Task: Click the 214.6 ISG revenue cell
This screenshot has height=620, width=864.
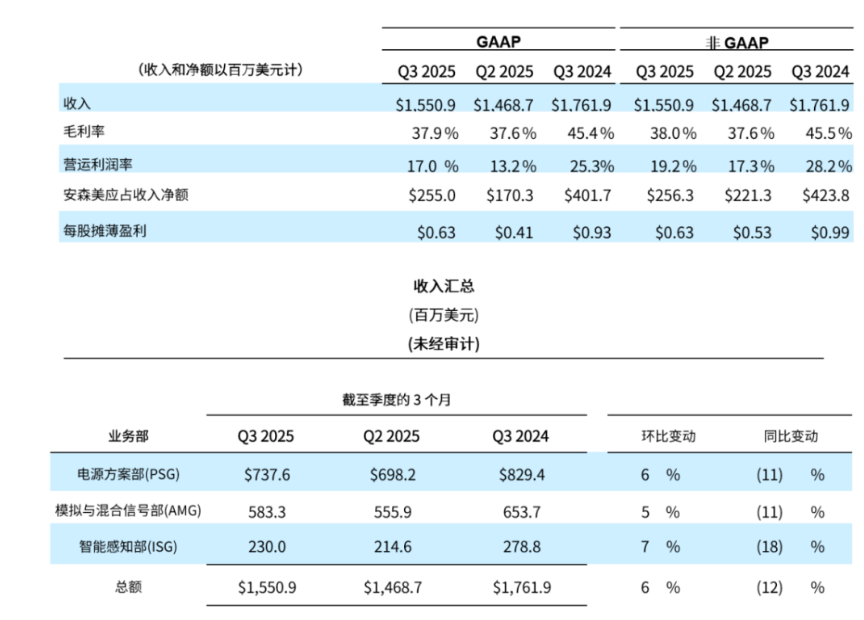Action: point(392,547)
